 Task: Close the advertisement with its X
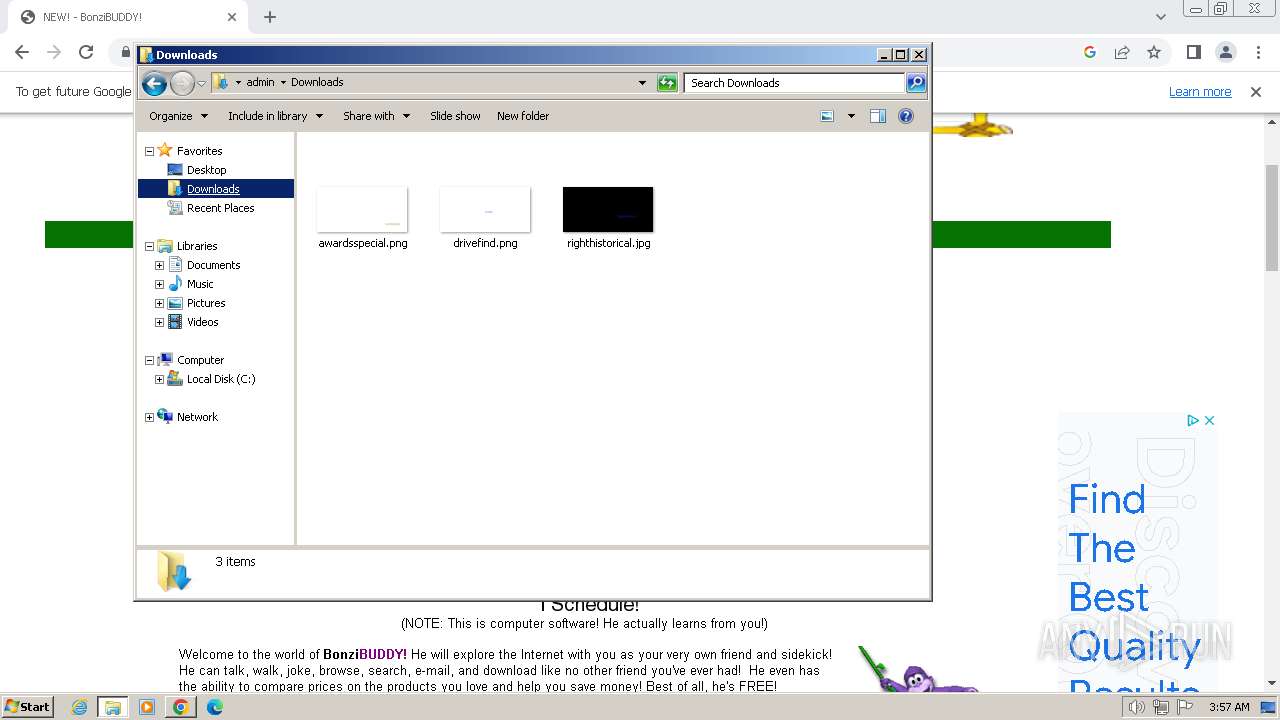click(1209, 421)
